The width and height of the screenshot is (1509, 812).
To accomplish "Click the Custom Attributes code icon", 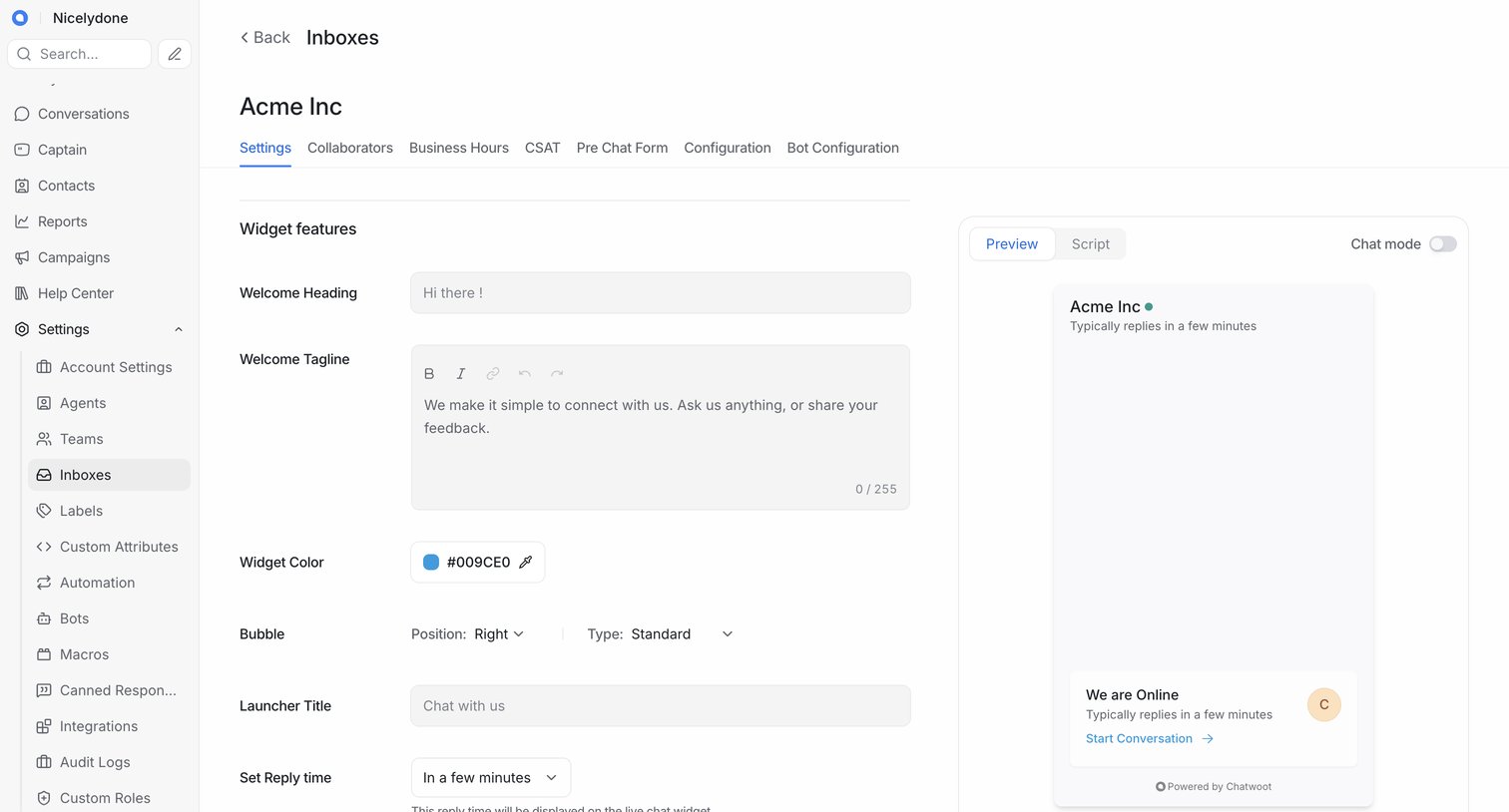I will coord(44,547).
